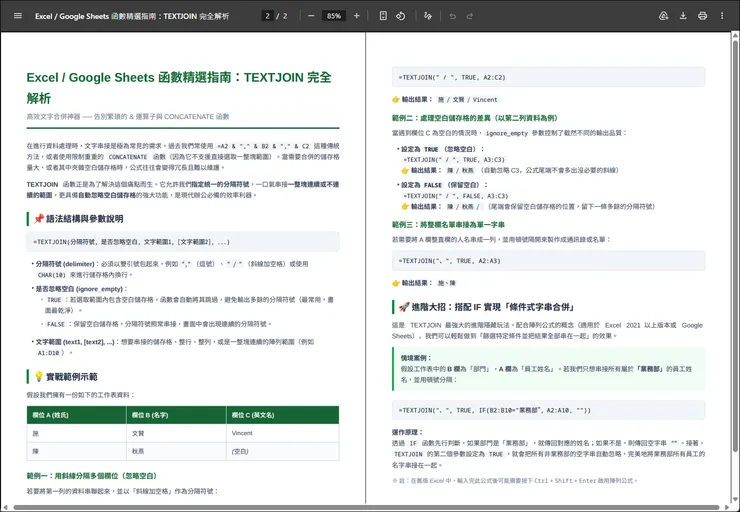Click the inline code A1:D10

[48, 353]
